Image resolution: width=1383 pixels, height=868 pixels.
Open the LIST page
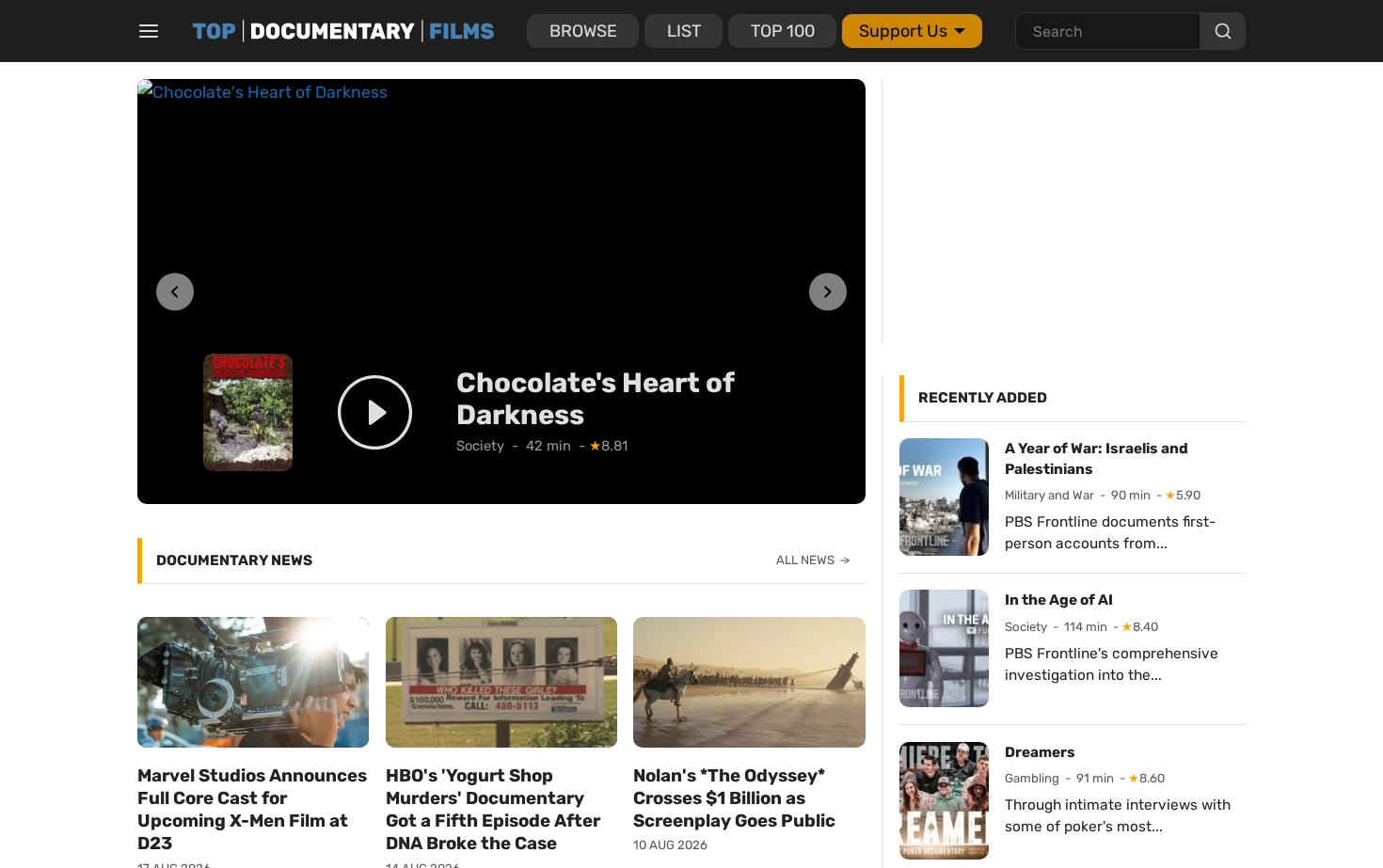[x=683, y=31]
